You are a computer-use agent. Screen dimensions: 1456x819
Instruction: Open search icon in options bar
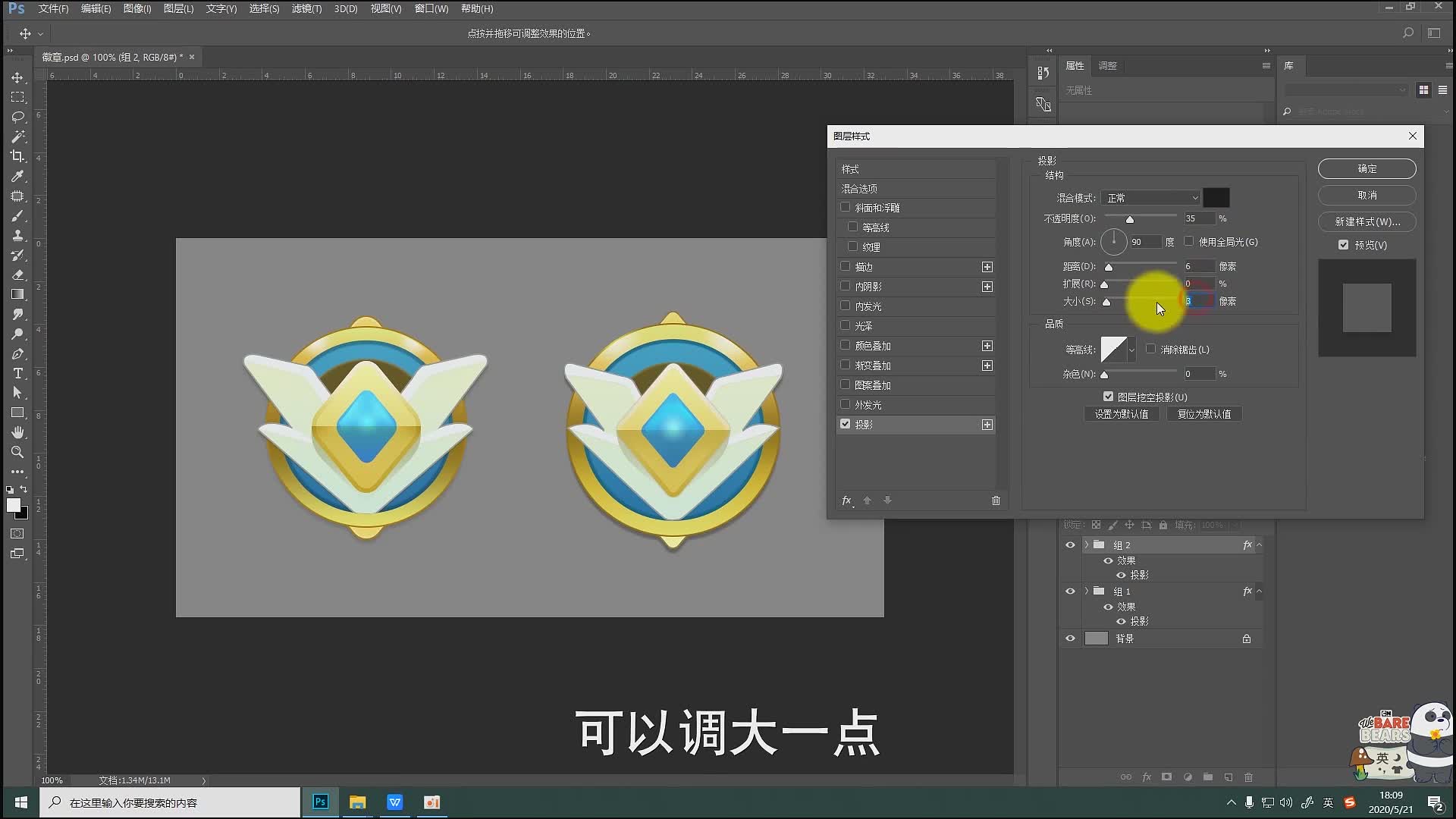1408,33
